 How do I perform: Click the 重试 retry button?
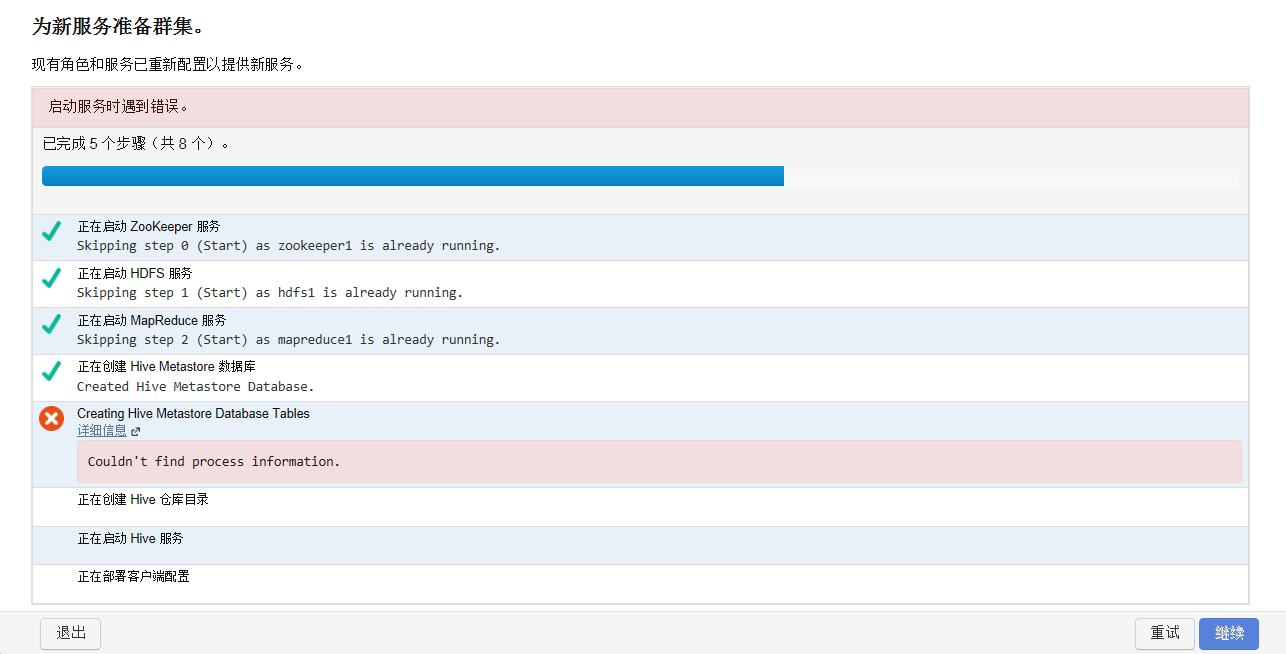(x=1165, y=633)
